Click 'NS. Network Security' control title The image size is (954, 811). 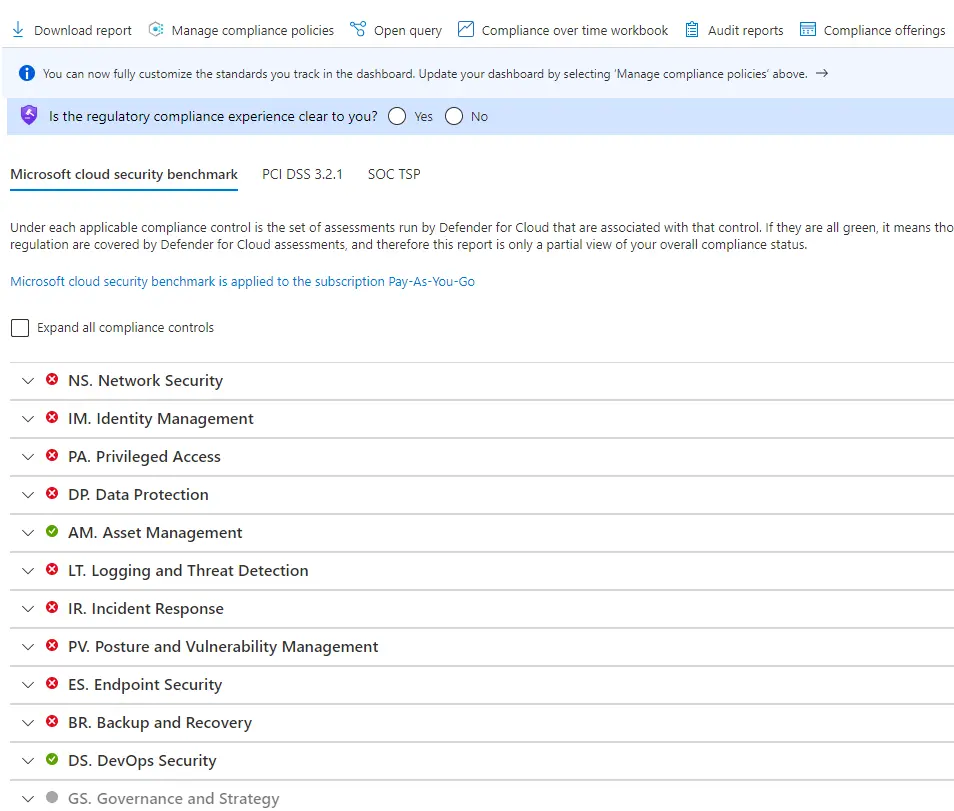click(x=145, y=381)
